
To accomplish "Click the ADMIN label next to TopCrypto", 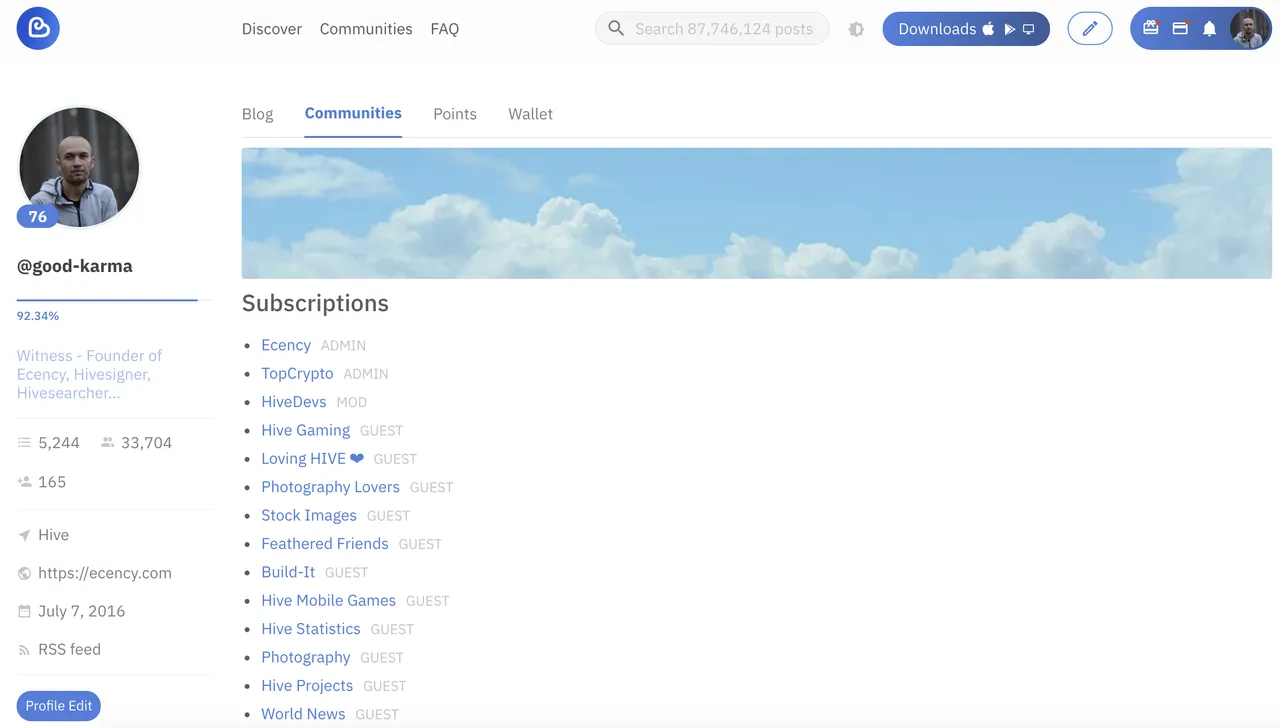I will click(366, 374).
